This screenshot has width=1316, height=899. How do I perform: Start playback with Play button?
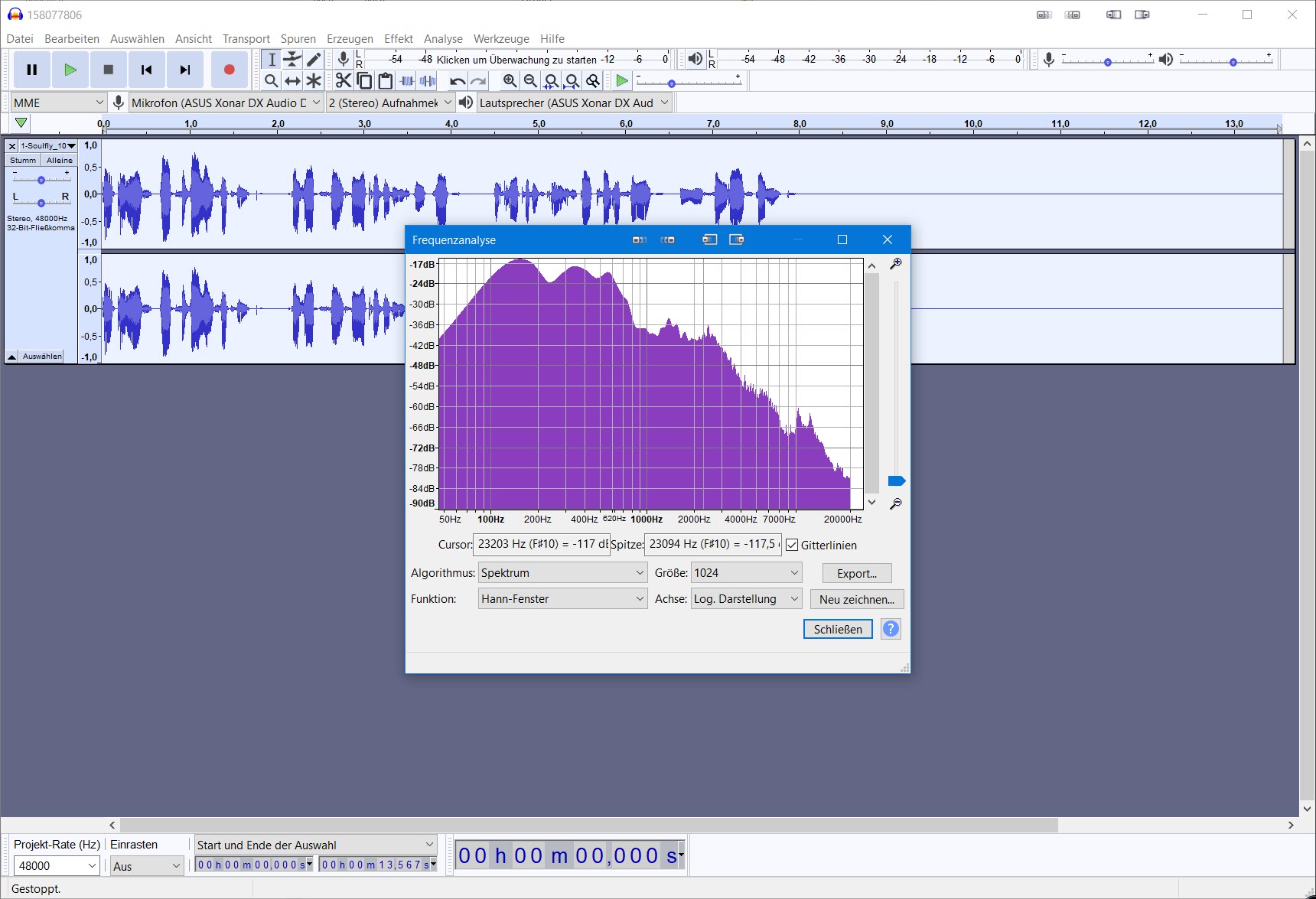pos(70,70)
